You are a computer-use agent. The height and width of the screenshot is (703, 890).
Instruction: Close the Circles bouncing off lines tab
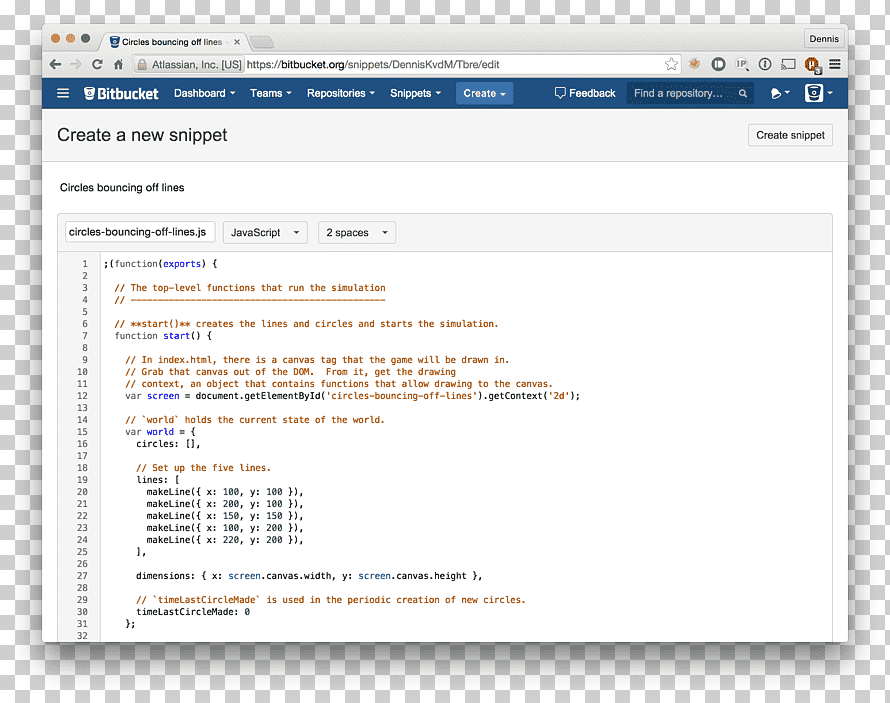click(x=237, y=42)
